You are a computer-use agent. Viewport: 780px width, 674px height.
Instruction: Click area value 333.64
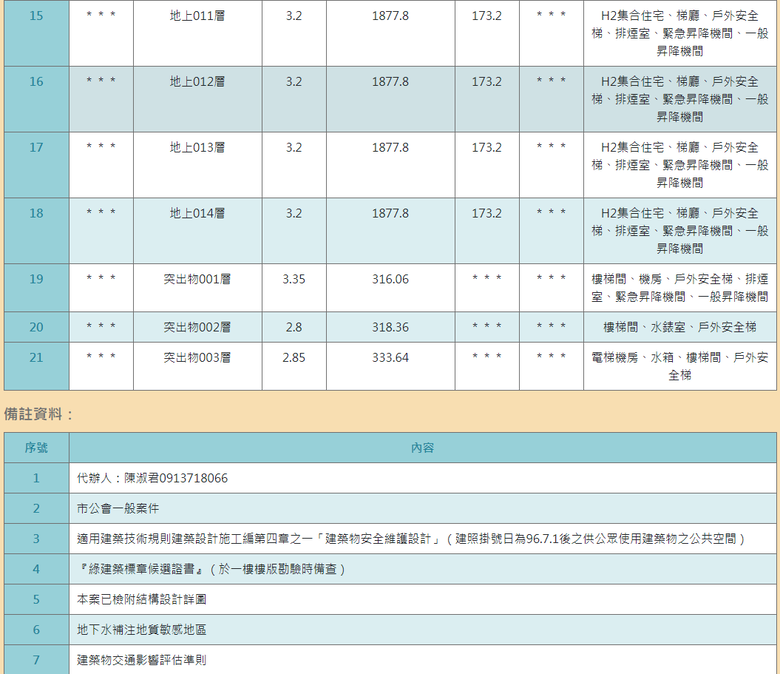(390, 358)
